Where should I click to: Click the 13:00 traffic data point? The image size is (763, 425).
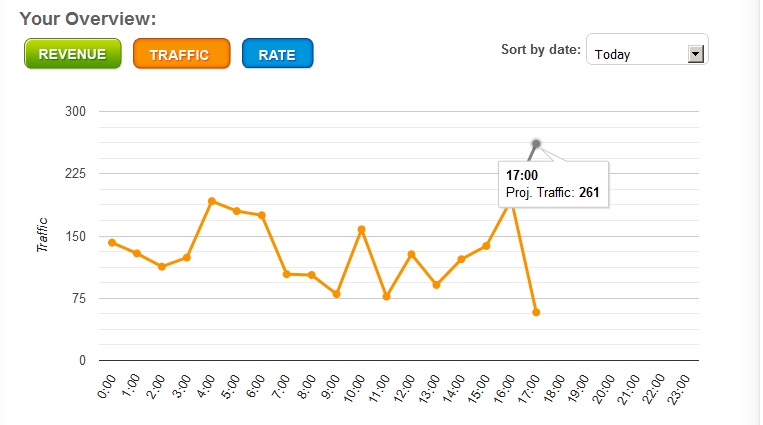click(x=436, y=285)
